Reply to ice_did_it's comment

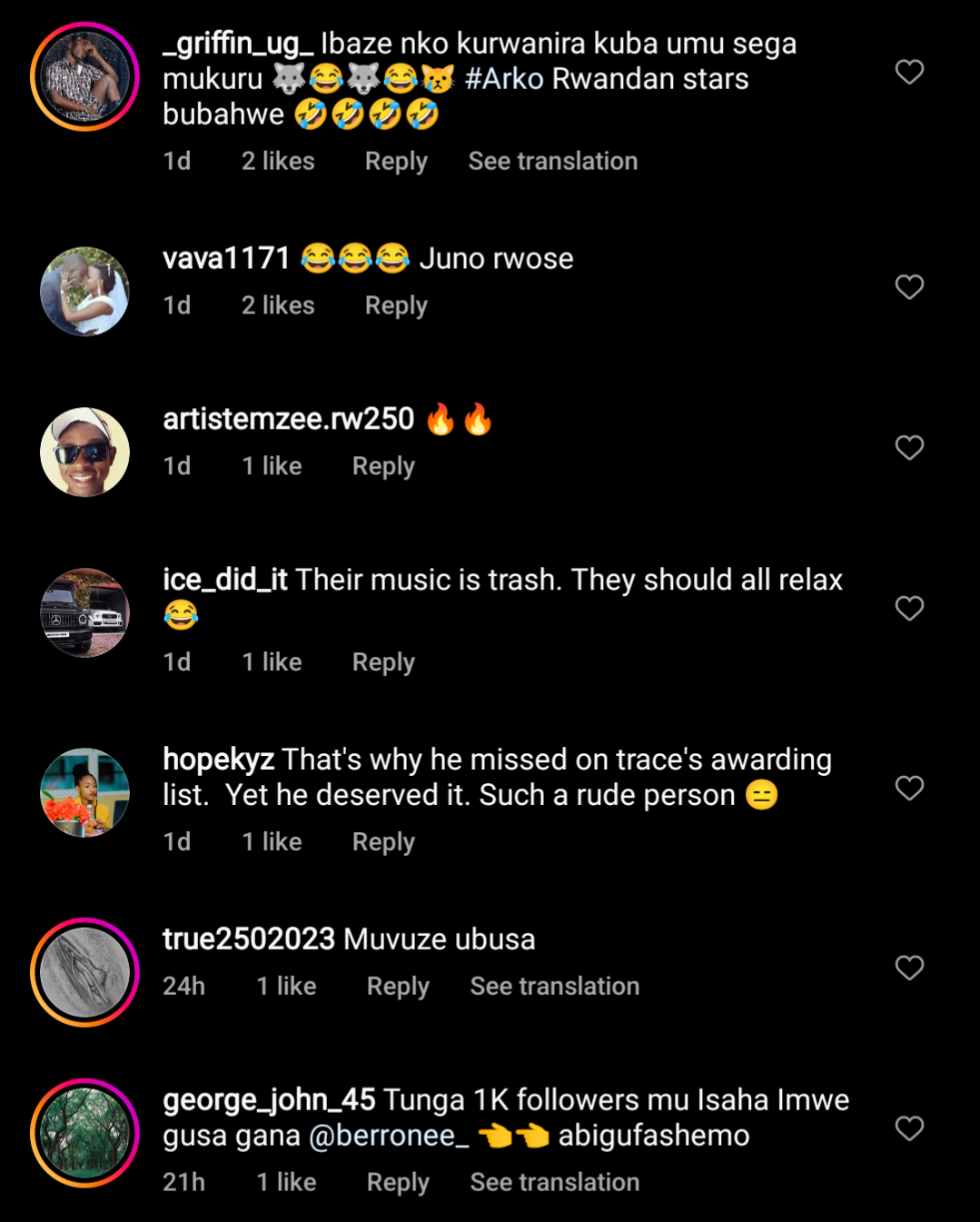383,662
